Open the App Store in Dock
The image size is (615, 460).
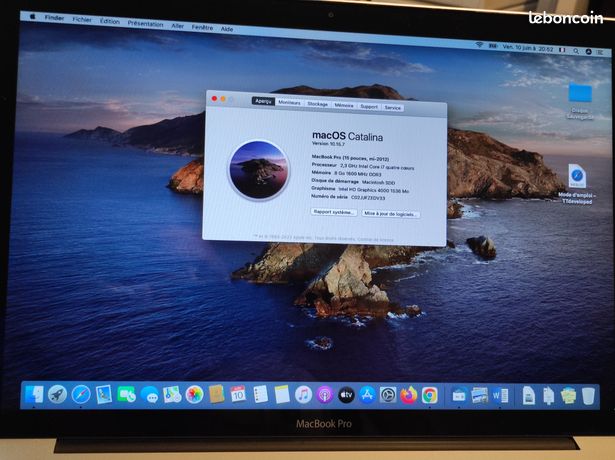pyautogui.click(x=367, y=395)
